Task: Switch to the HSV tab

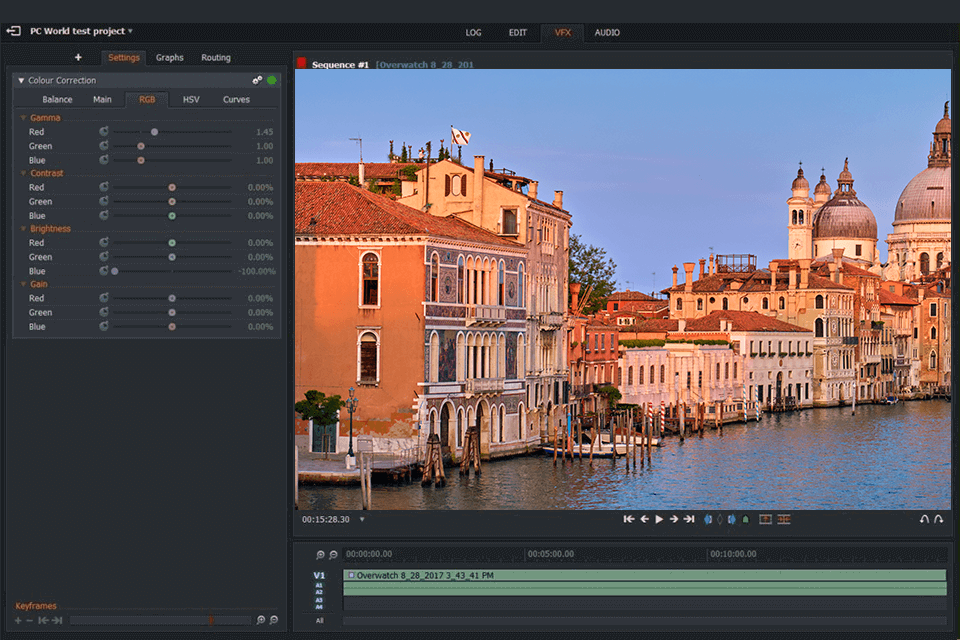Action: 191,99
